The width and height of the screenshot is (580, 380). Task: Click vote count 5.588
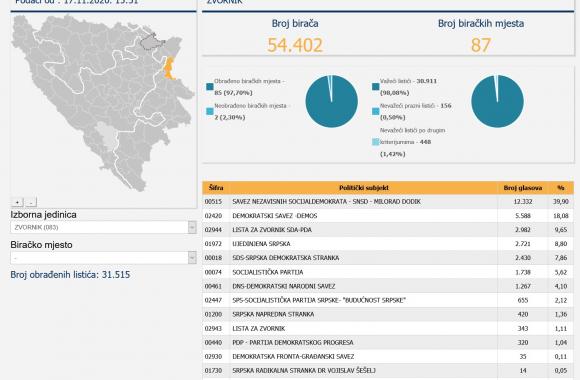[x=523, y=216]
